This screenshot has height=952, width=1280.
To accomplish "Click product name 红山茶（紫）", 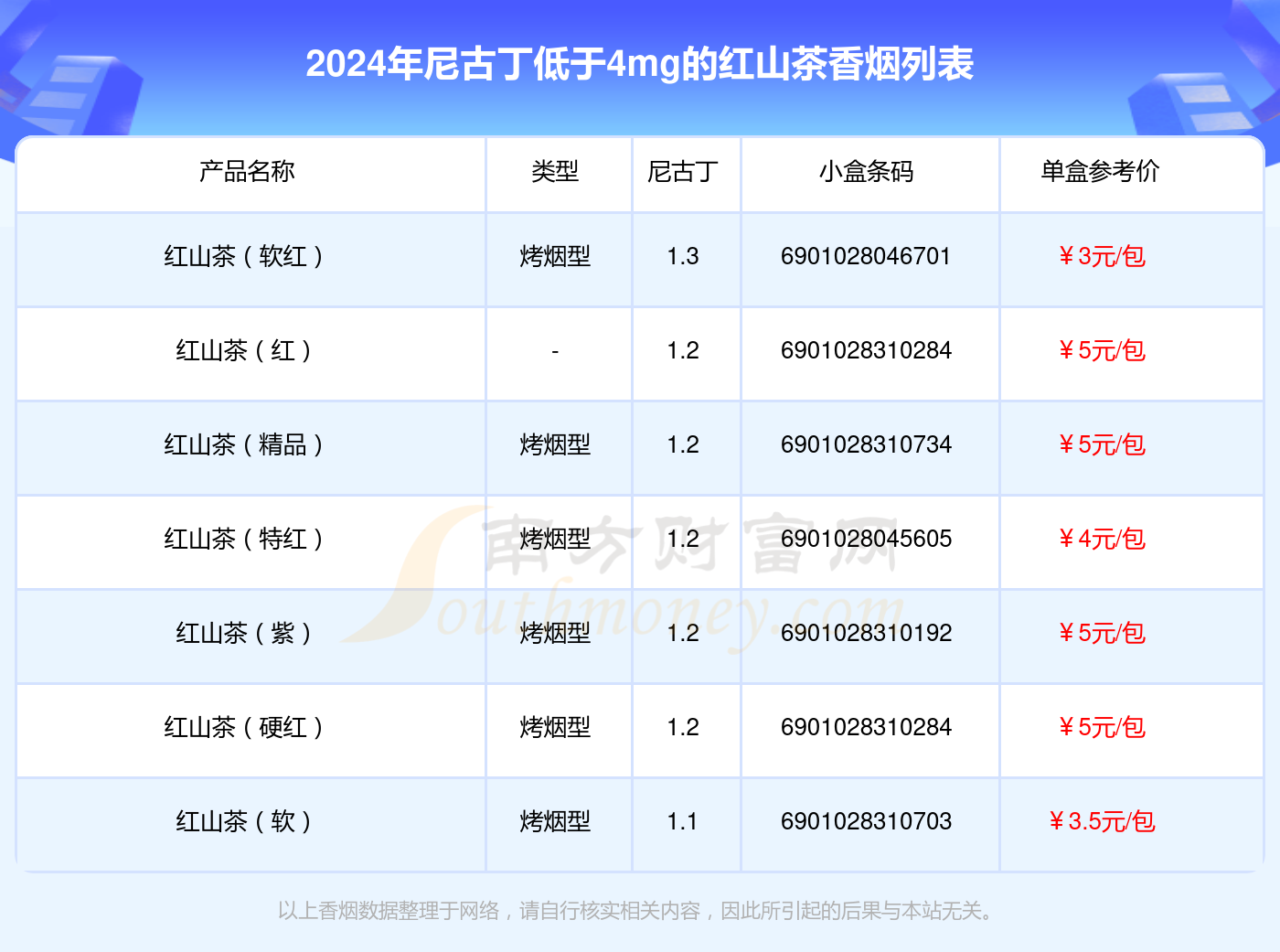I will 243,633.
